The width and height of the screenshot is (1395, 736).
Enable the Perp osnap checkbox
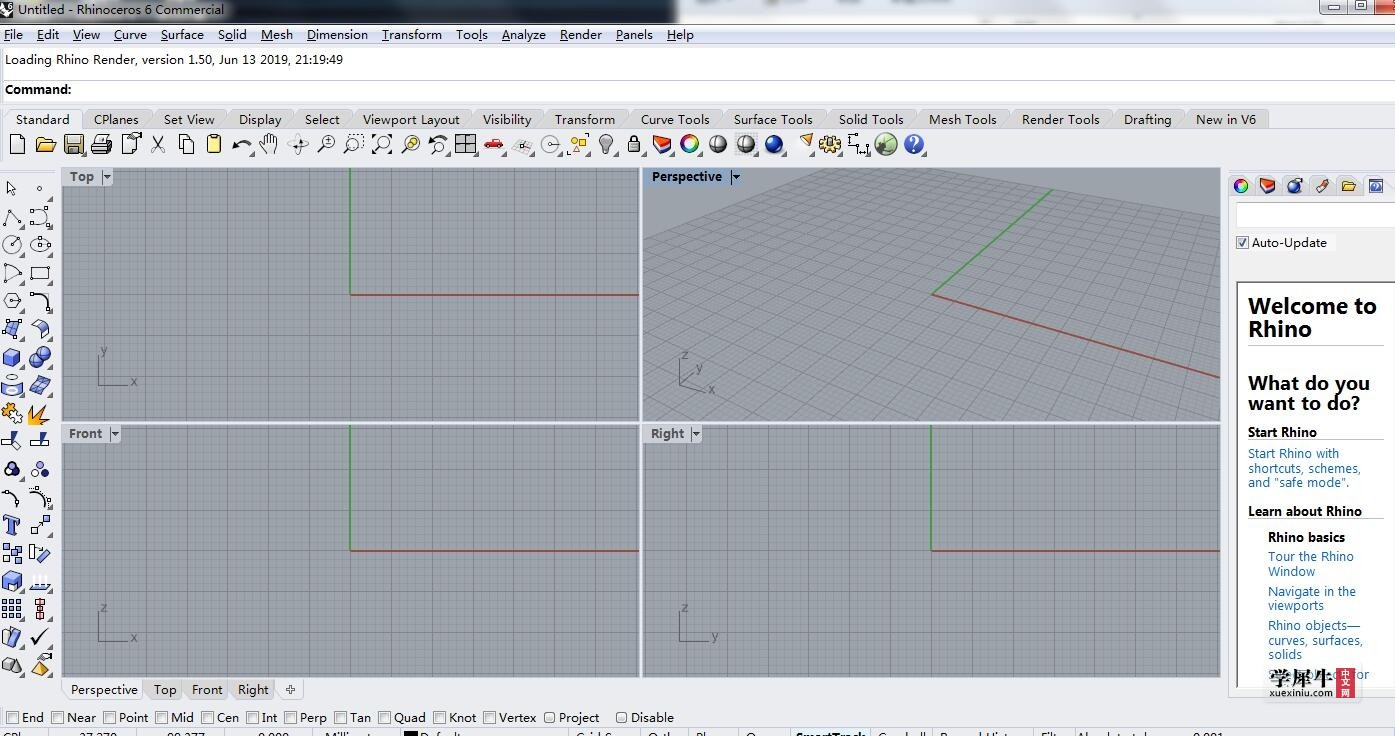(290, 717)
